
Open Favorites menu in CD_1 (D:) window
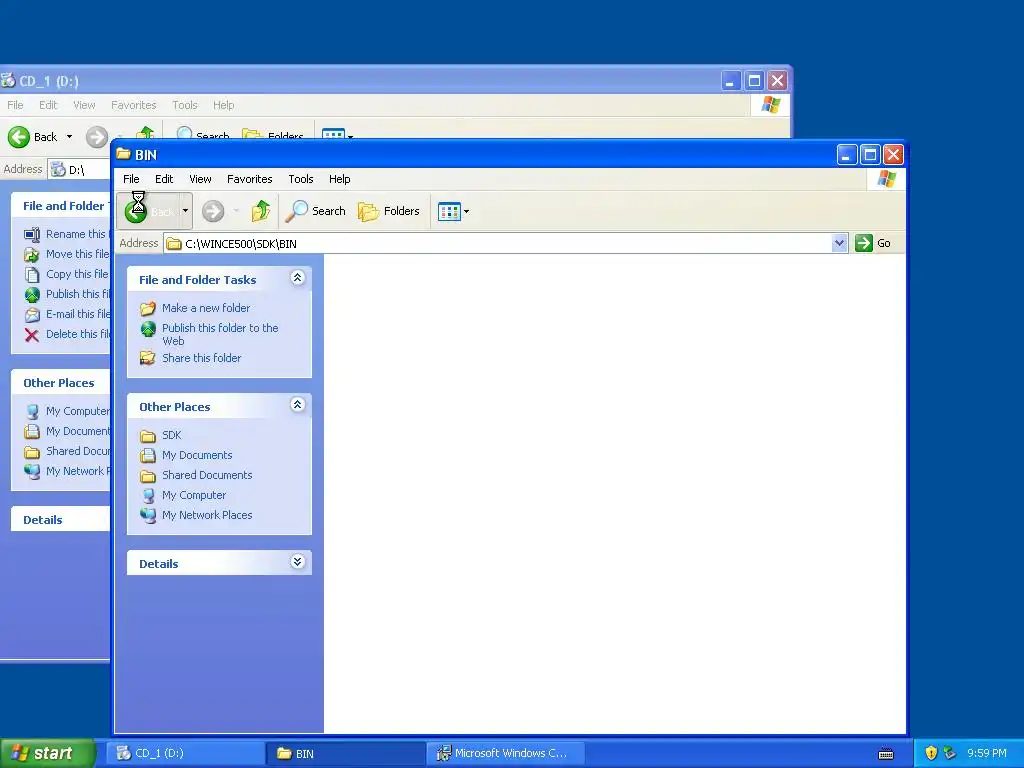pos(133,105)
